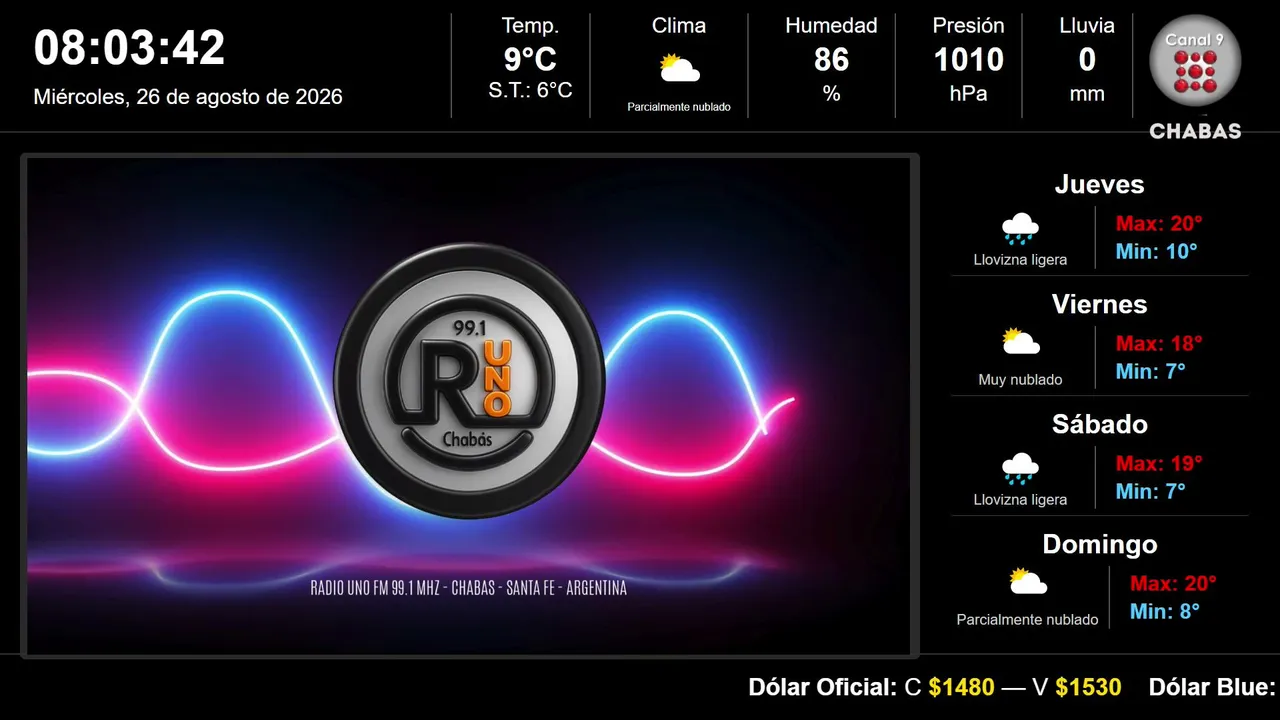Select Min: 10° for Jueves
This screenshot has width=1280, height=720.
(1156, 252)
